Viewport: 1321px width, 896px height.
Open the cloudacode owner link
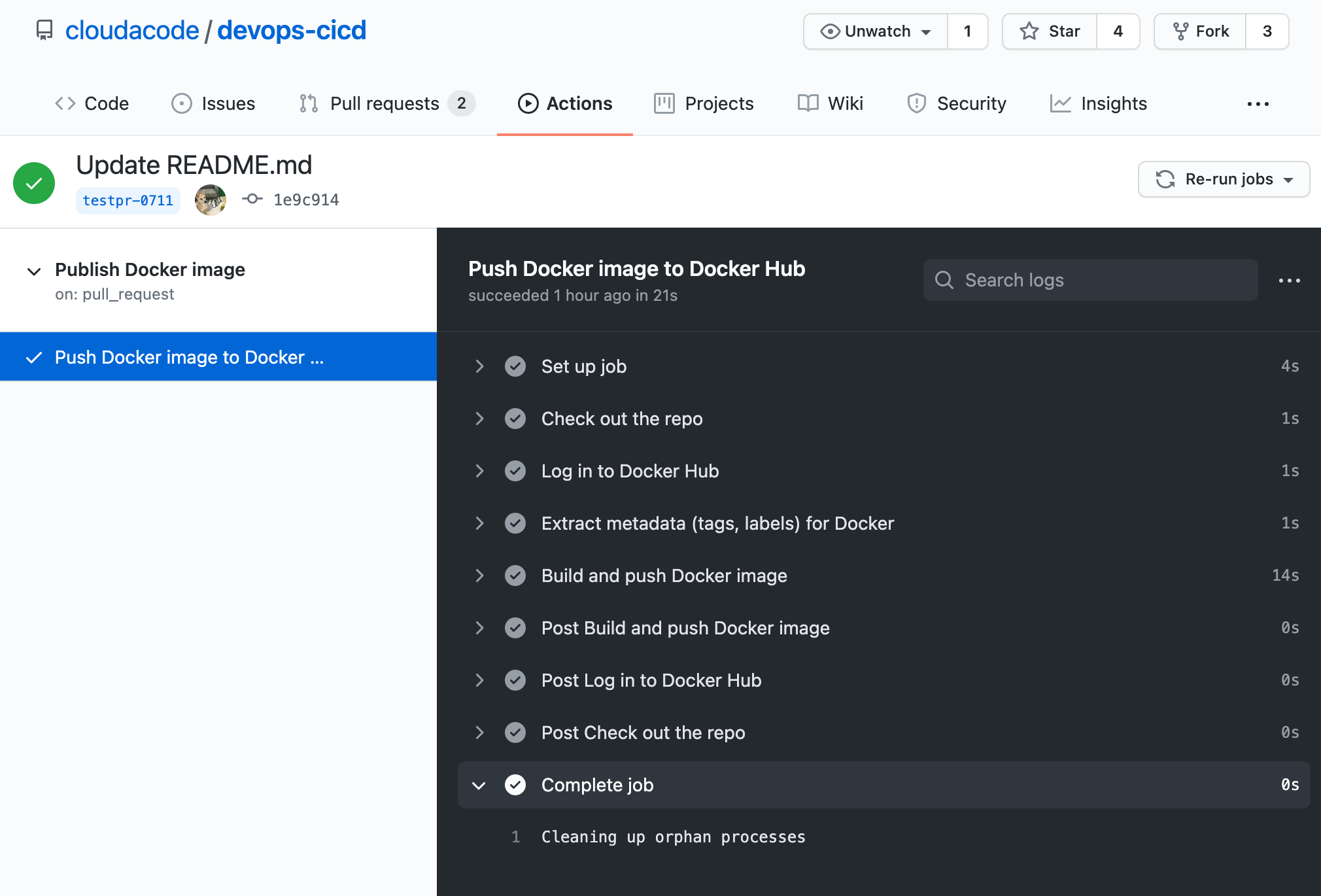click(x=132, y=31)
